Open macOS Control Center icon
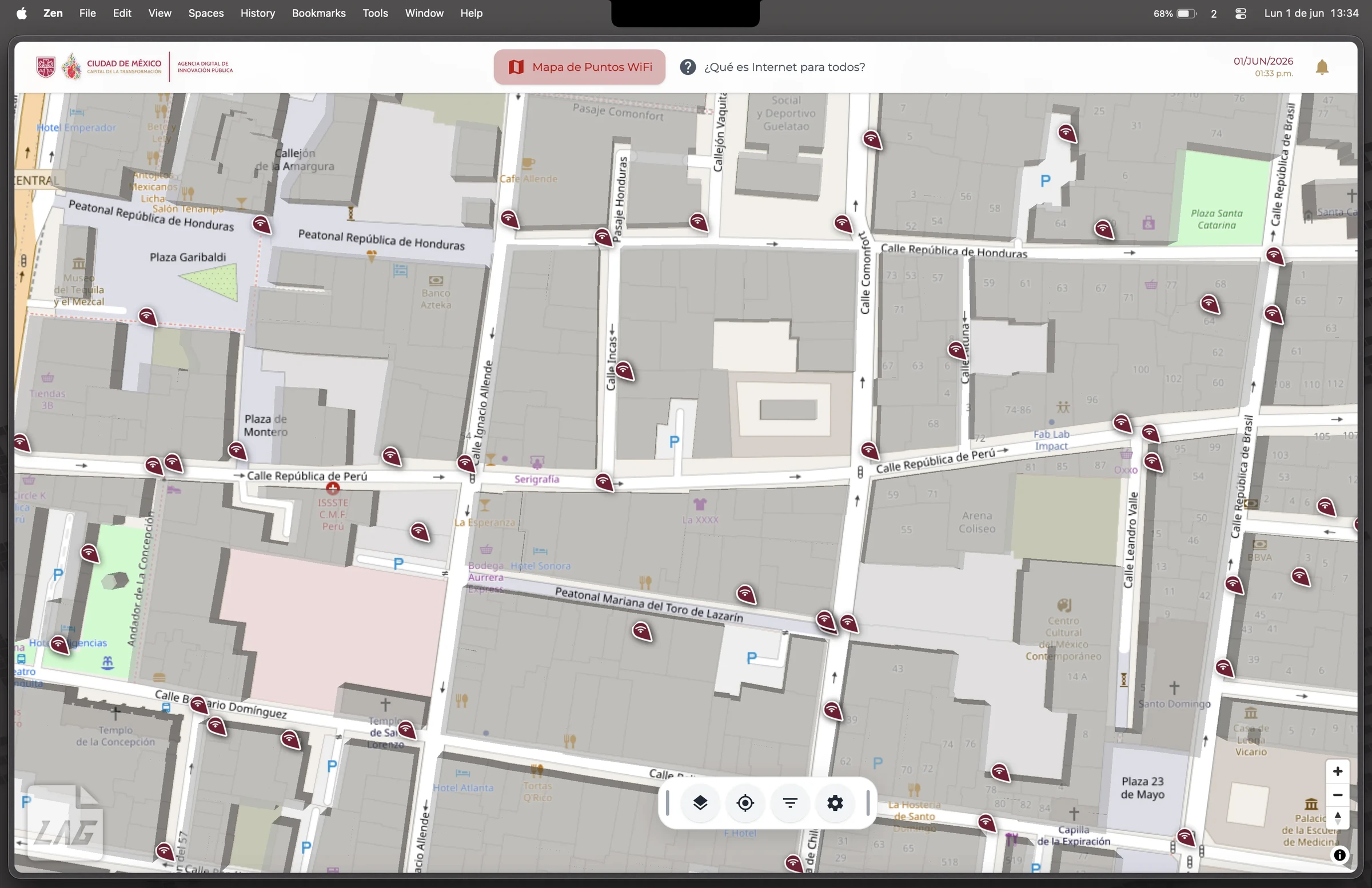 1241,13
